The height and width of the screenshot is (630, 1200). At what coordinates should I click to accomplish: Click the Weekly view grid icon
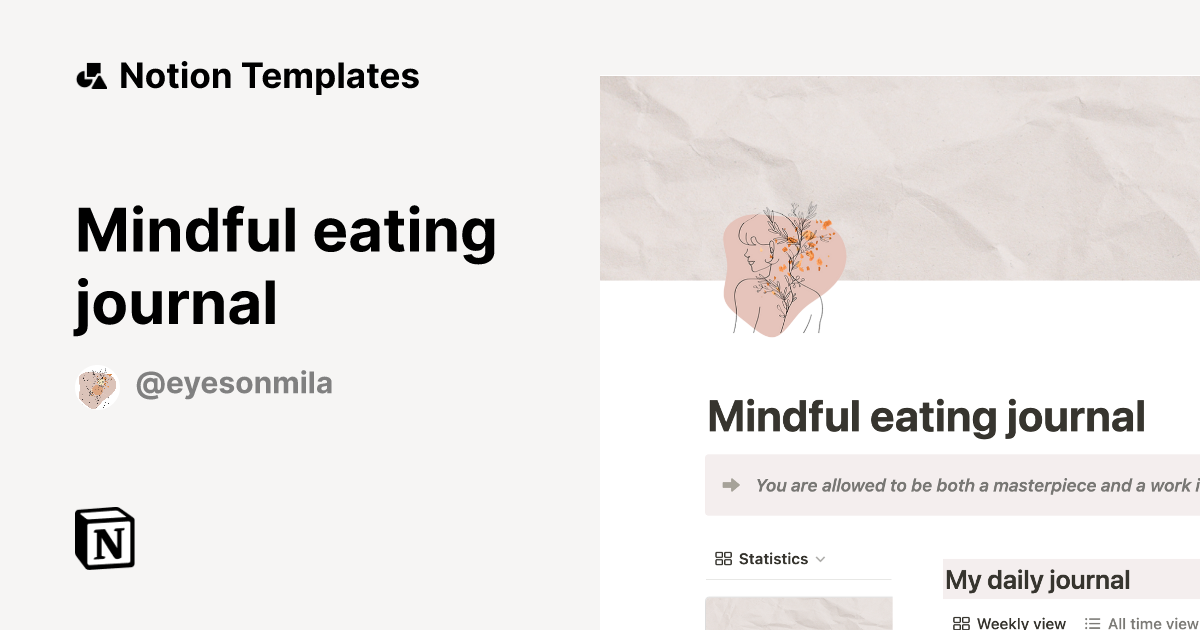[961, 623]
